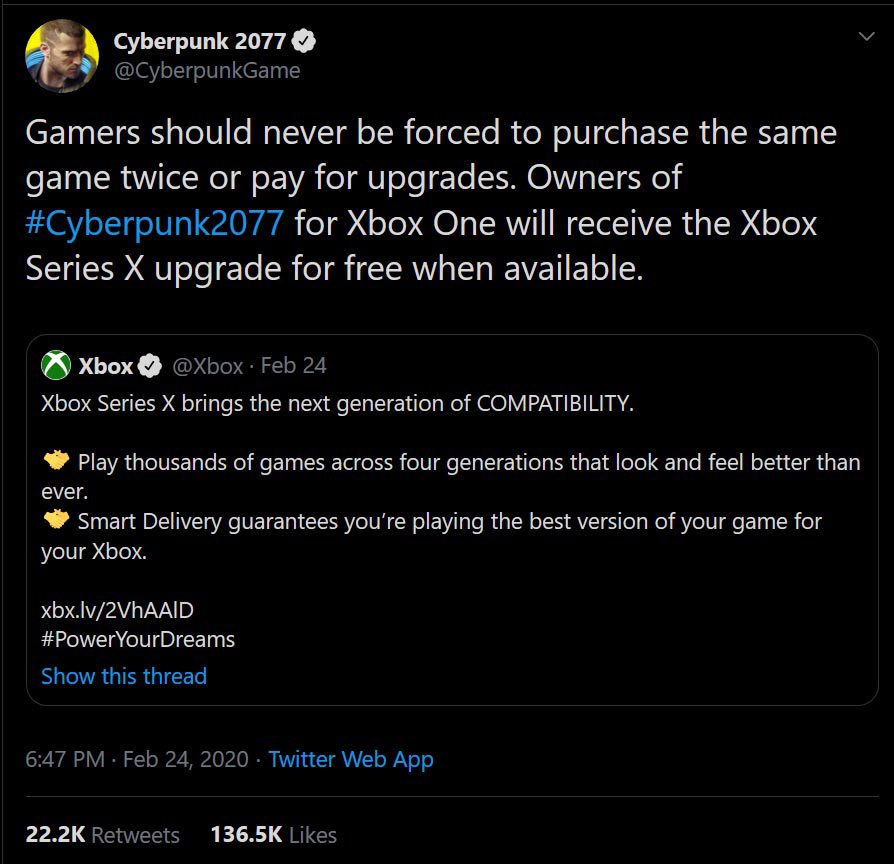Click the 6:47 PM Feb 24, 2020 timestamp
The width and height of the screenshot is (894, 864).
click(137, 759)
